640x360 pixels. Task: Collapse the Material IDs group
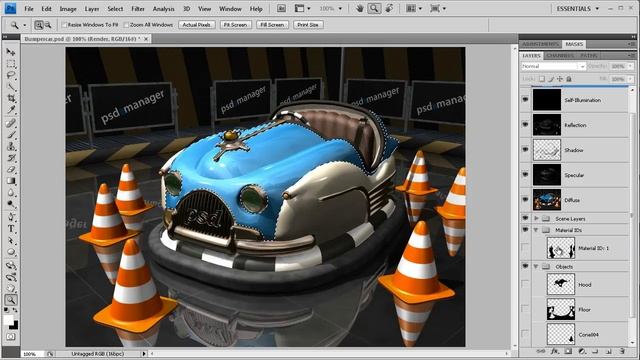tap(536, 230)
